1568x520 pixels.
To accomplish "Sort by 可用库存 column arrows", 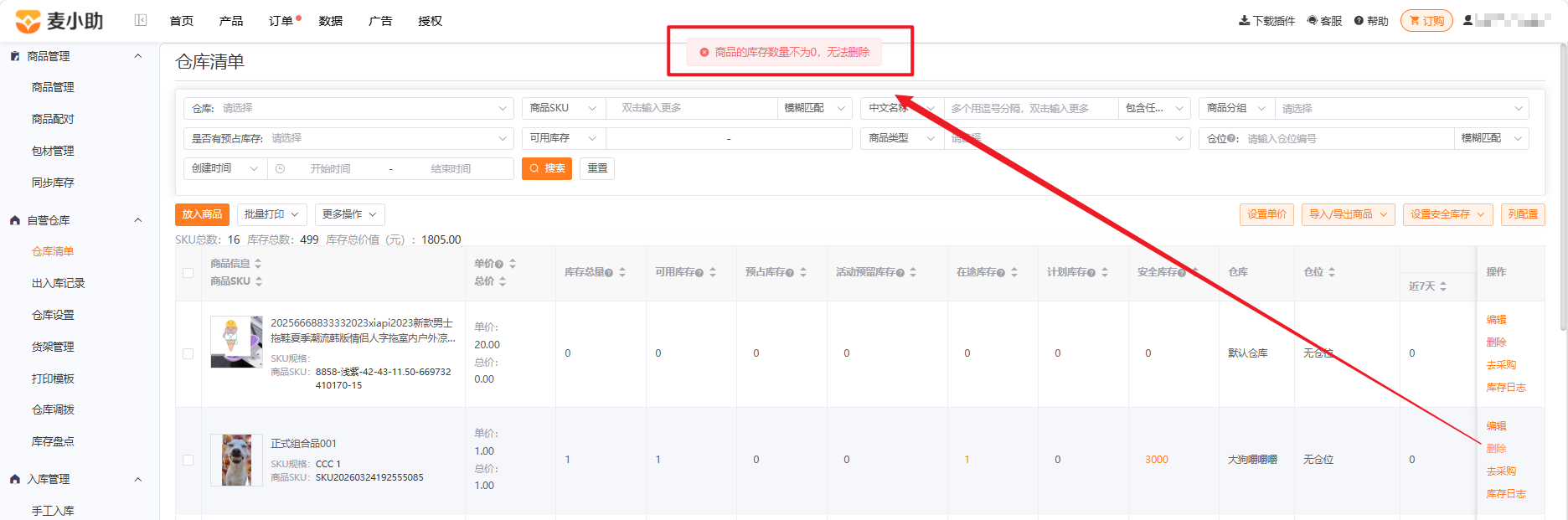I will 713,272.
